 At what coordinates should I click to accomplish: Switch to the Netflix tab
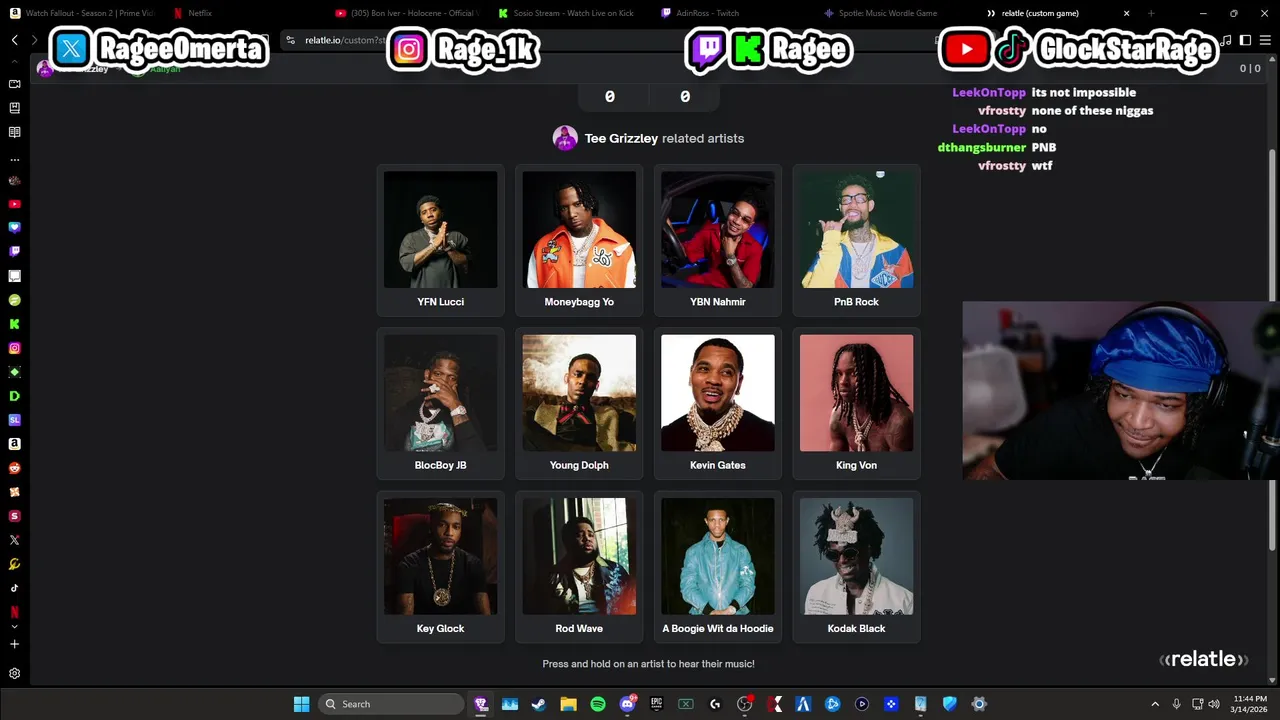[x=240, y=13]
